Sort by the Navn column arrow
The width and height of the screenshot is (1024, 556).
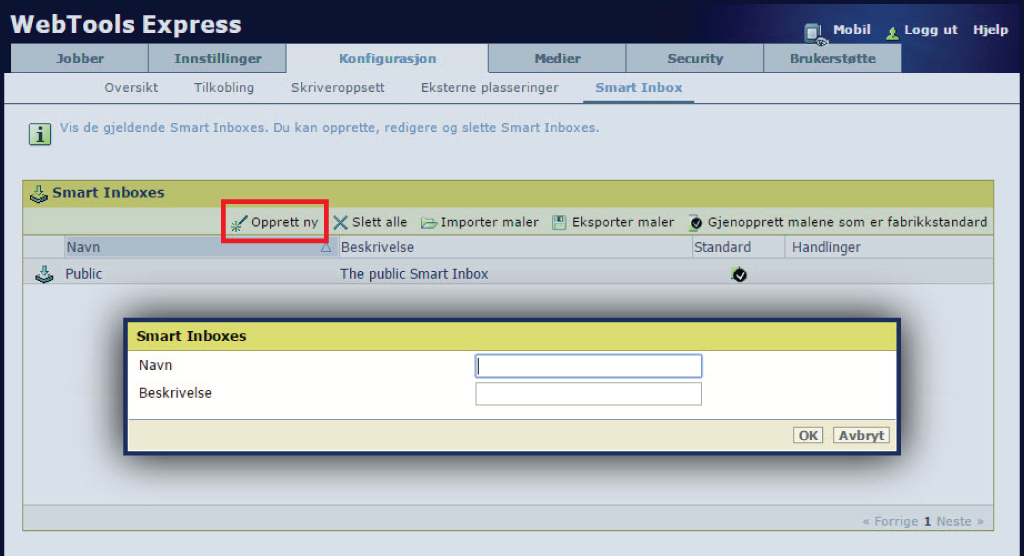pyautogui.click(x=325, y=248)
